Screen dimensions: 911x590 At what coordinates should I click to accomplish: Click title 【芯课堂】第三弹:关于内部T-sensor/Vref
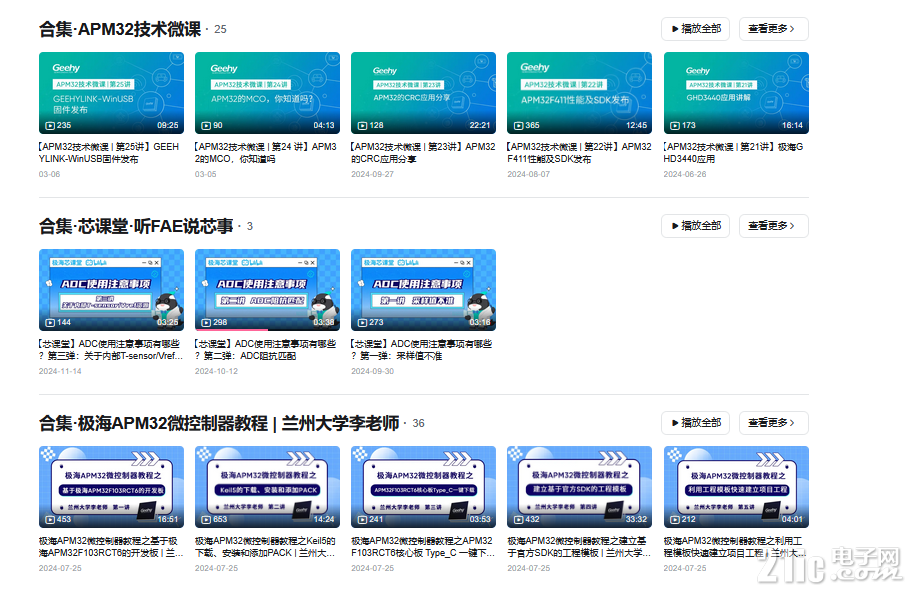[x=110, y=350]
